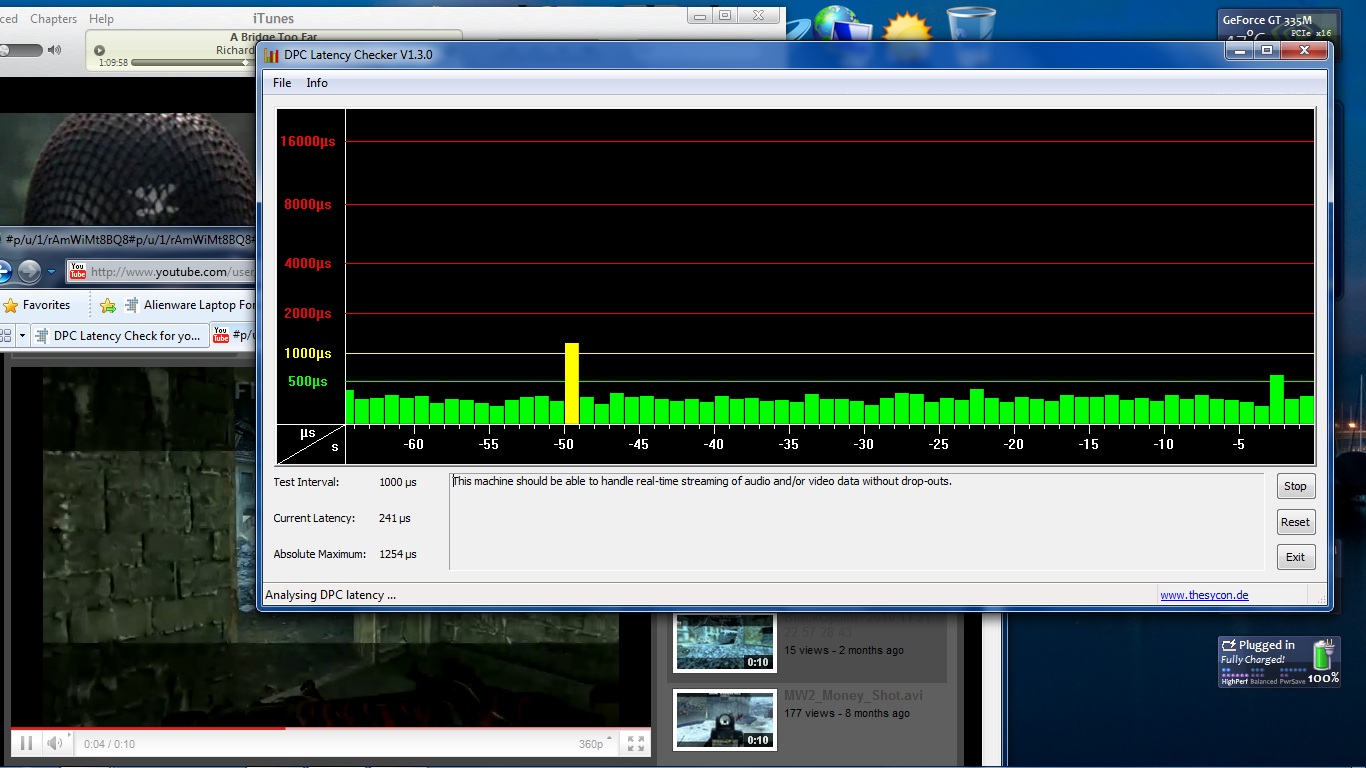Click the iTunes window title
The width and height of the screenshot is (1366, 768).
coord(274,18)
